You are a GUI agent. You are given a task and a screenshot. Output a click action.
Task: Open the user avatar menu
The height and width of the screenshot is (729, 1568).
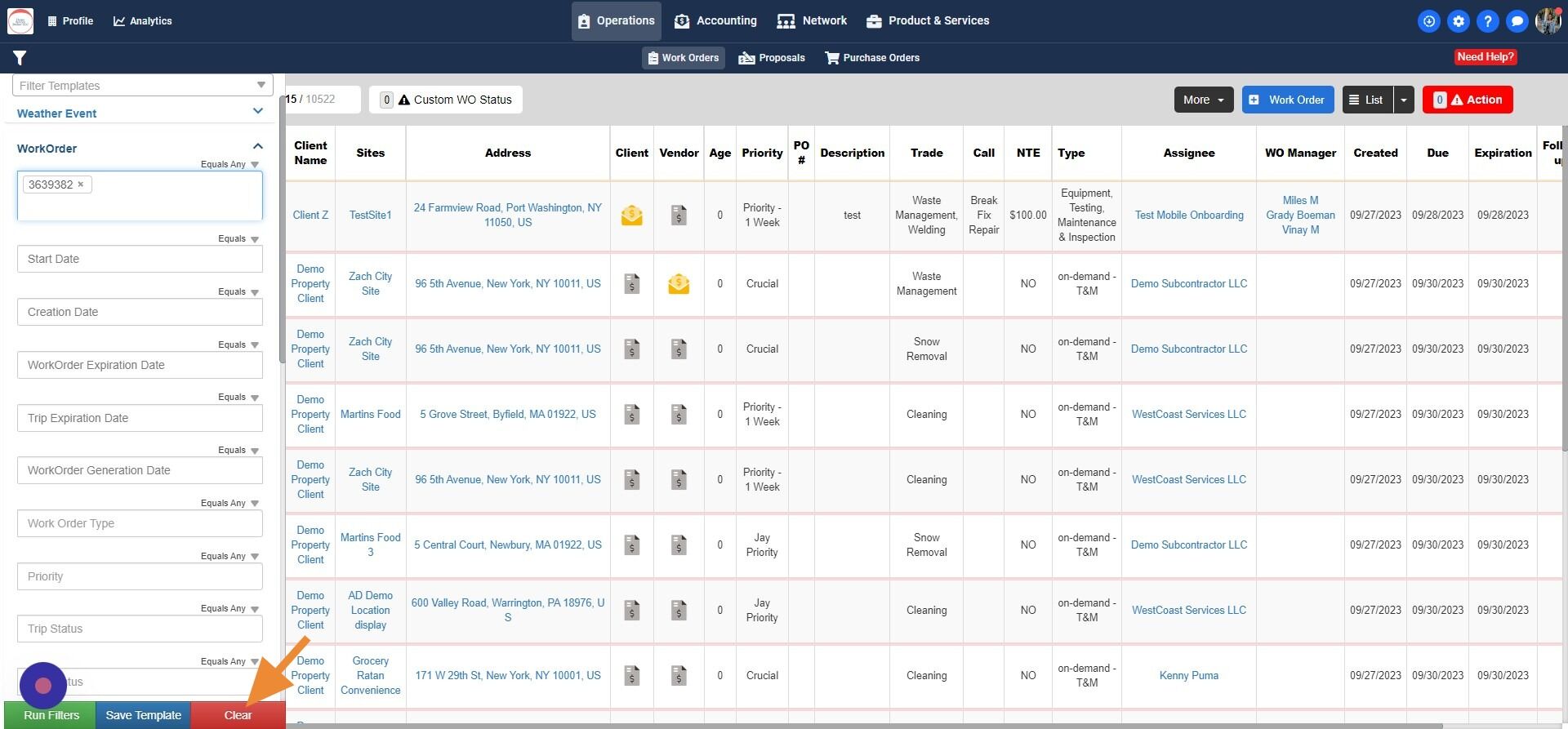(1548, 21)
